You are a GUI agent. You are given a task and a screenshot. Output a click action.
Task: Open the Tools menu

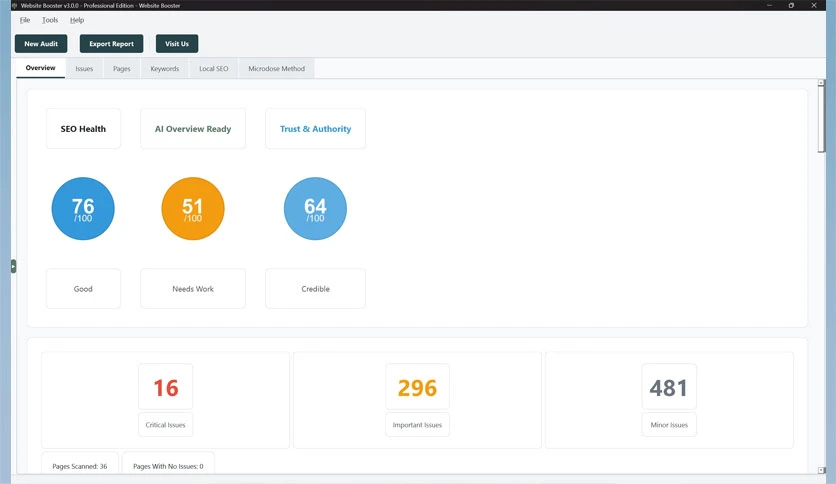pyautogui.click(x=50, y=20)
